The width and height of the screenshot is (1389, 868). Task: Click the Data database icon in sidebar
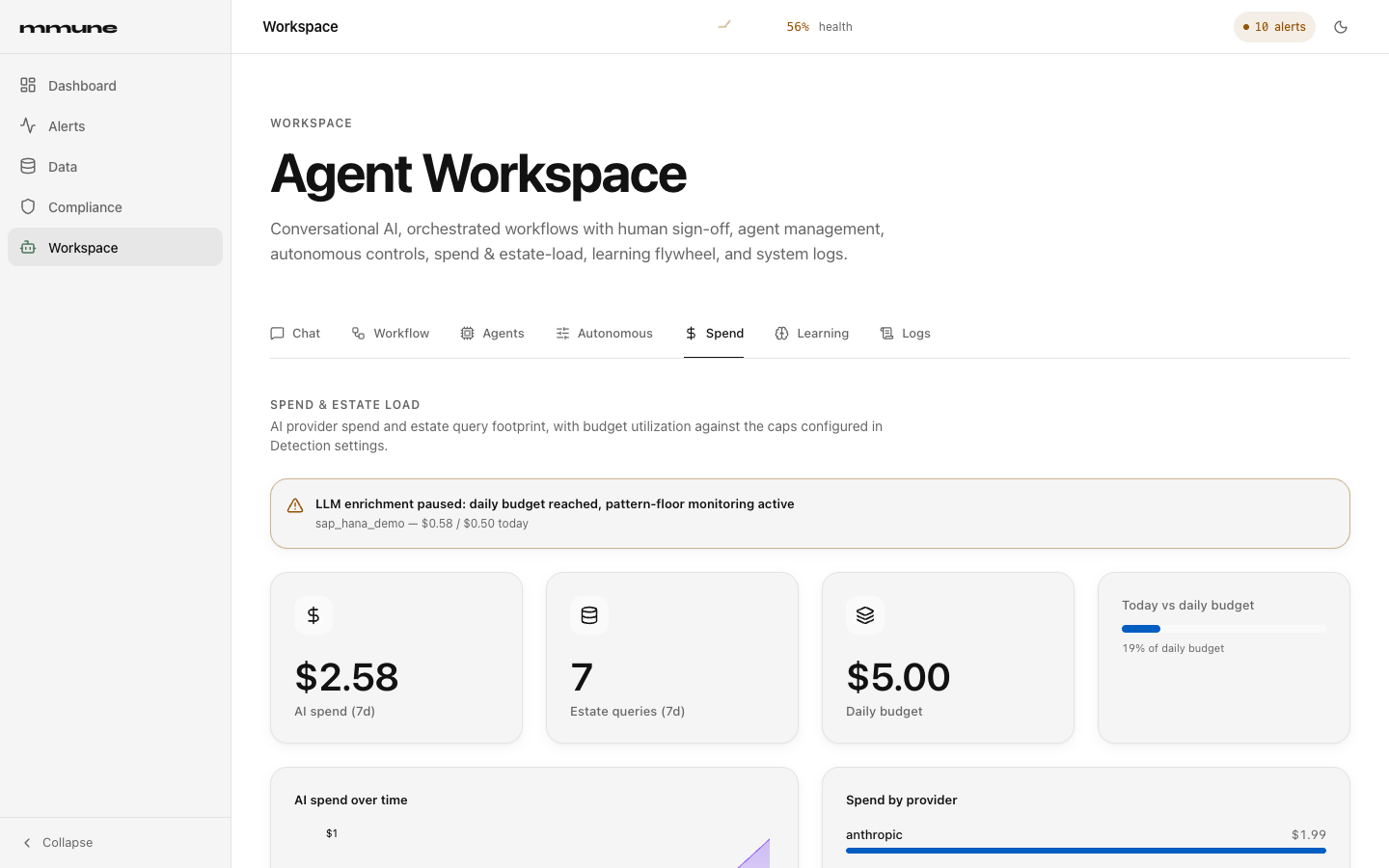point(28,166)
